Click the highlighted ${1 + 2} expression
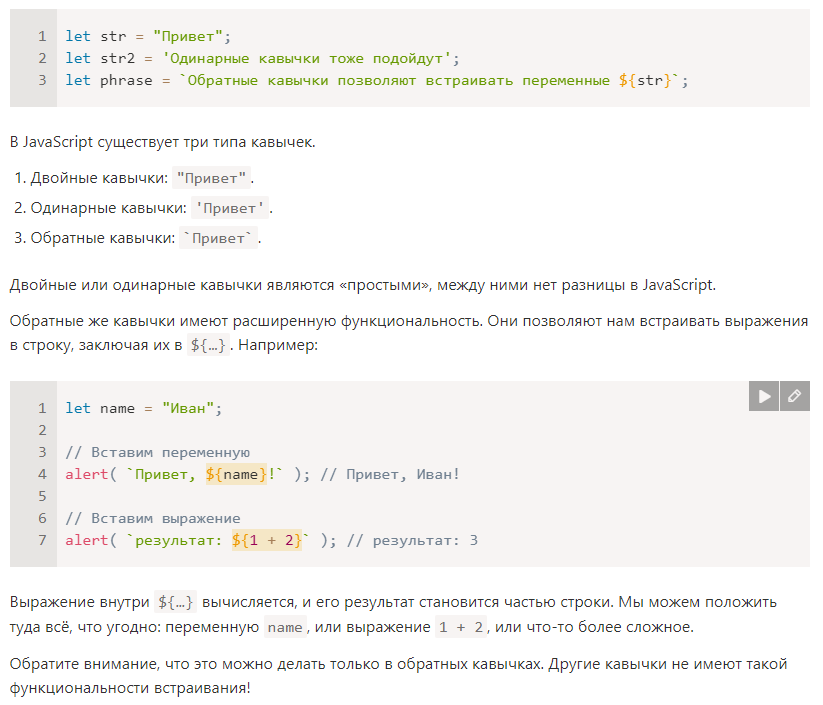This screenshot has width=823, height=705. click(x=267, y=540)
